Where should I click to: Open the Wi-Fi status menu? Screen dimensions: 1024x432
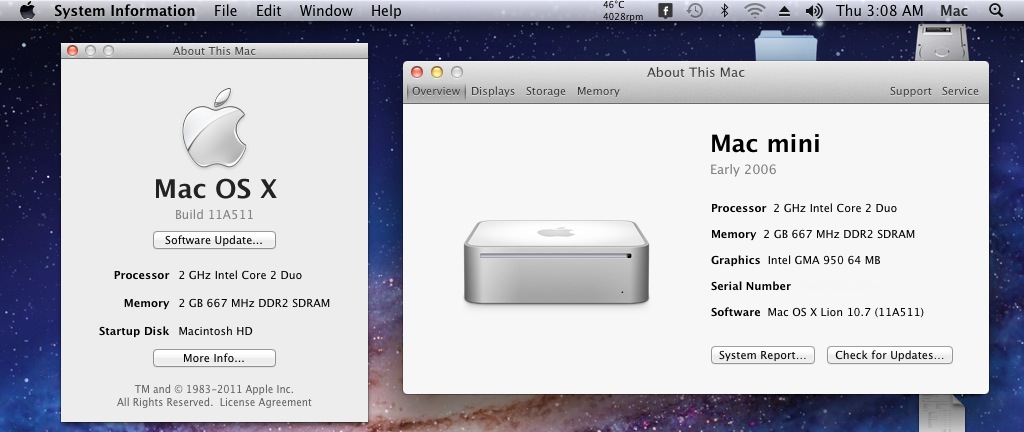754,10
